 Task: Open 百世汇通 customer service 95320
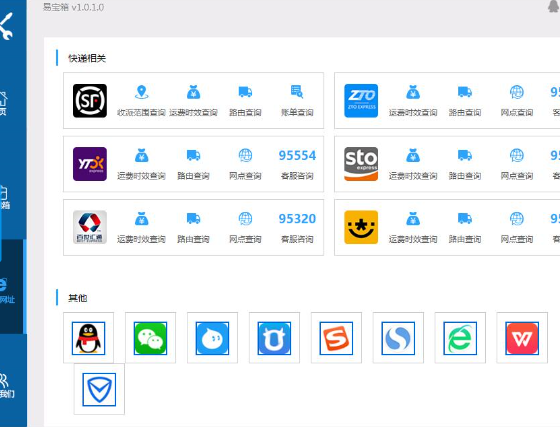297,219
